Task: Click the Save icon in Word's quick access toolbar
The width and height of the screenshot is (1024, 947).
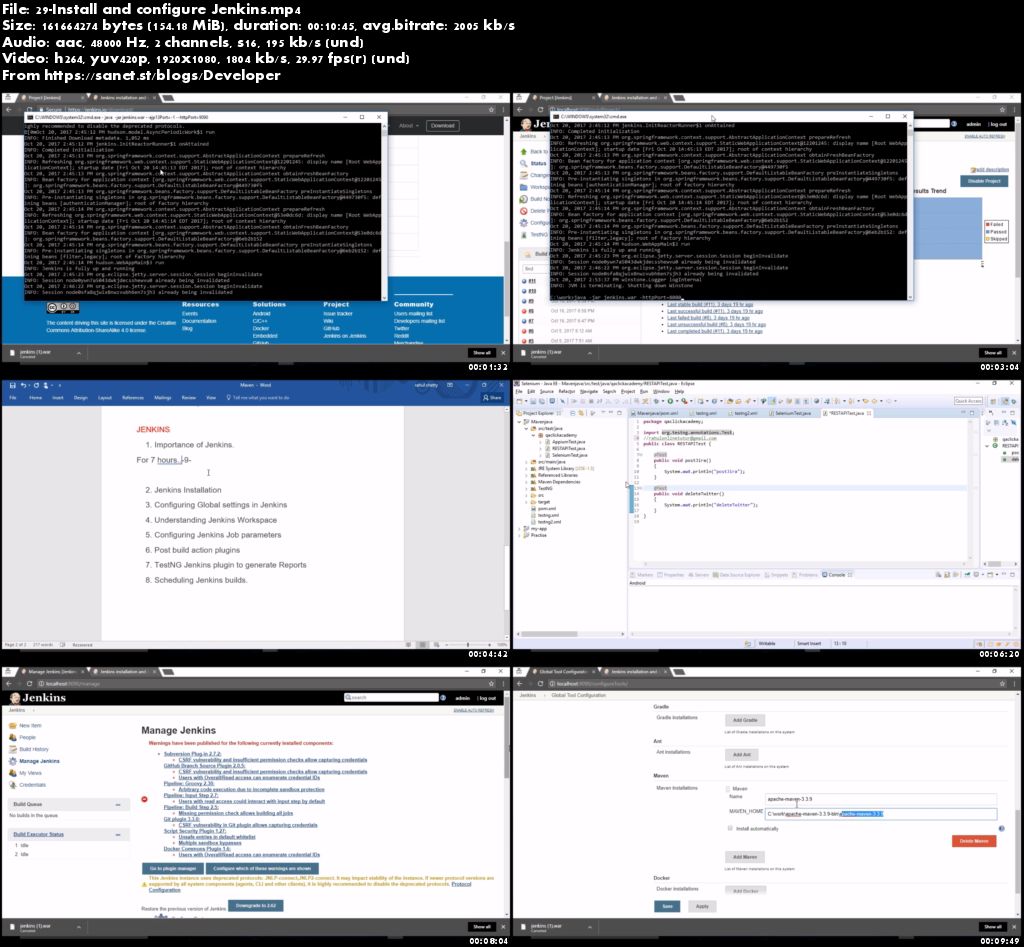Action: (12, 385)
